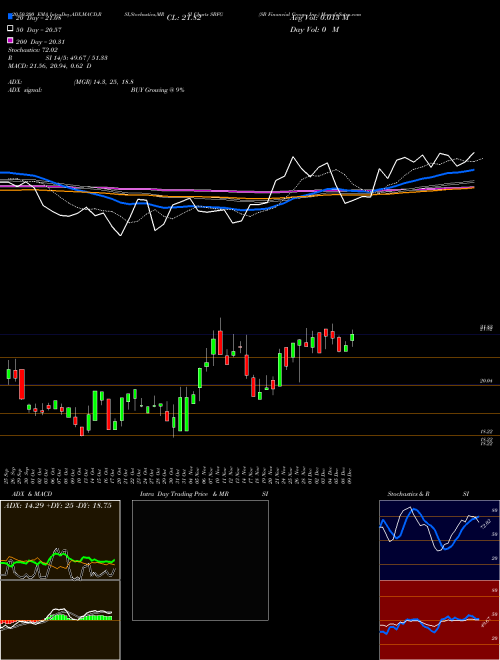The image size is (500, 660).
Task: Click the ADX: 14.29 +DY: 25 -DY: 18.75 header
Action: pyautogui.click(x=58, y=506)
